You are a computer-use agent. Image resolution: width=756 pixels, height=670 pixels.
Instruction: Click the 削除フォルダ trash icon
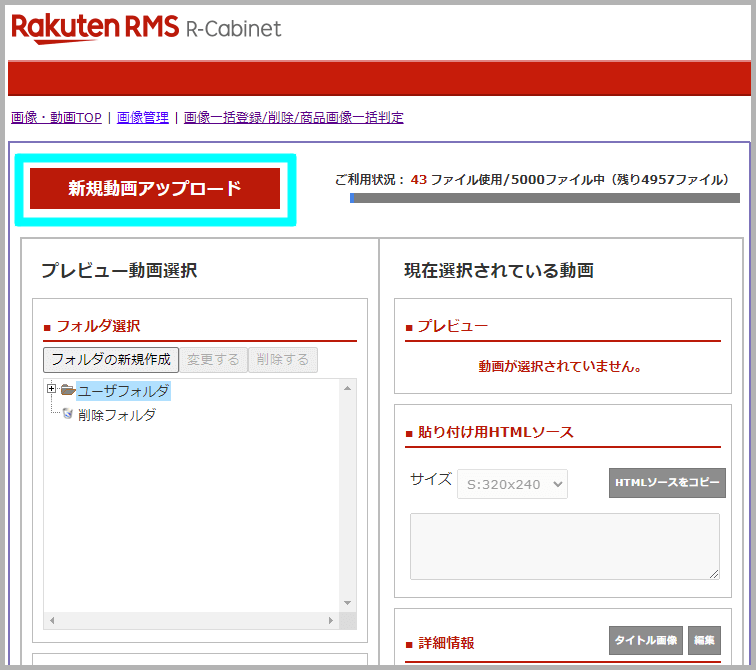click(68, 414)
